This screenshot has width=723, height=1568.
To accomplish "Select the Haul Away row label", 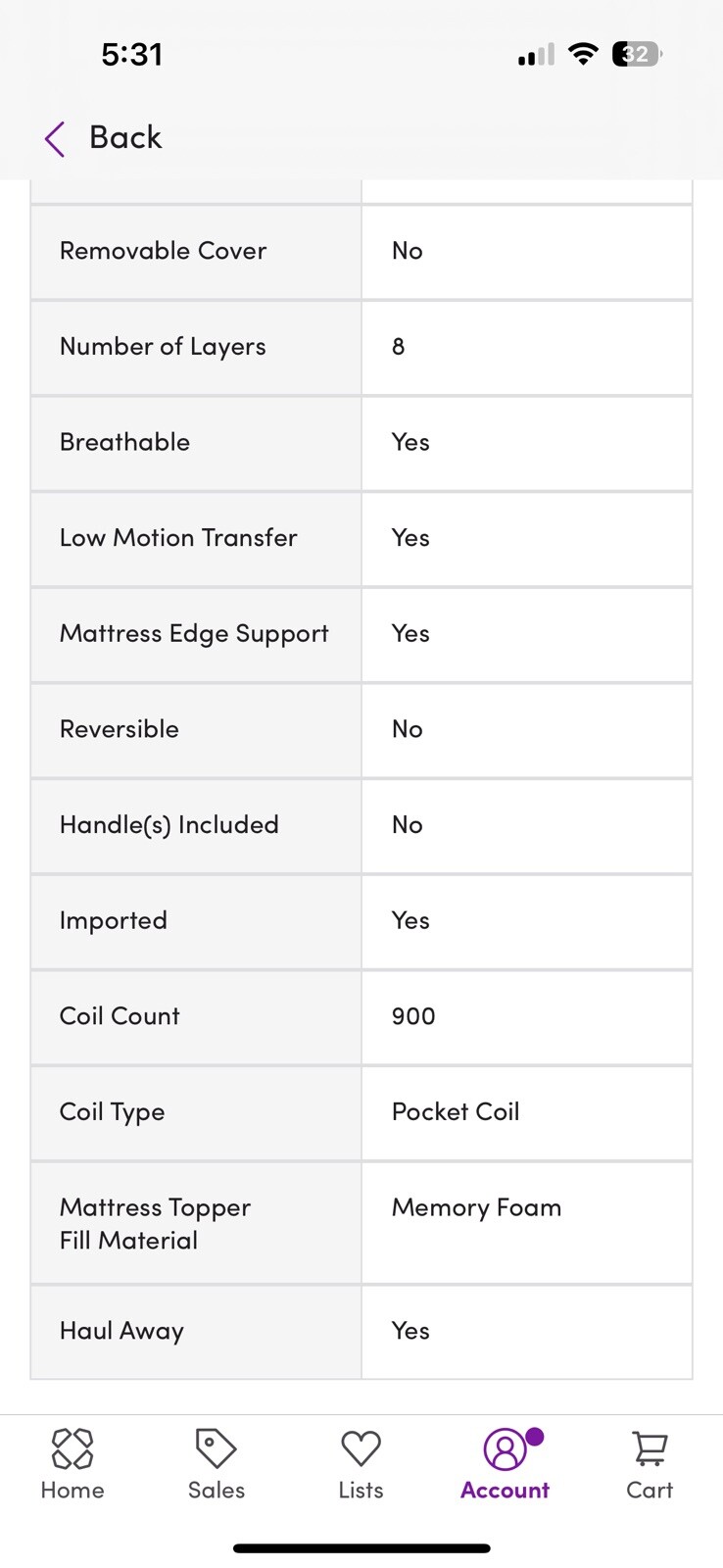I will coord(121,1331).
